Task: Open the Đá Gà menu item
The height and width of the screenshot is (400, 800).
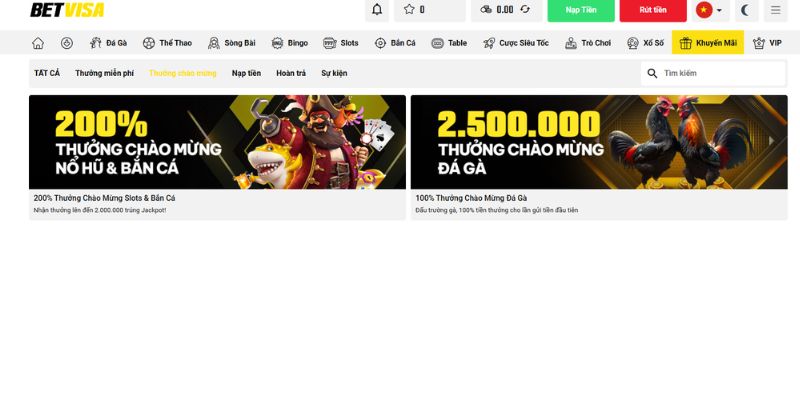Action: point(108,43)
